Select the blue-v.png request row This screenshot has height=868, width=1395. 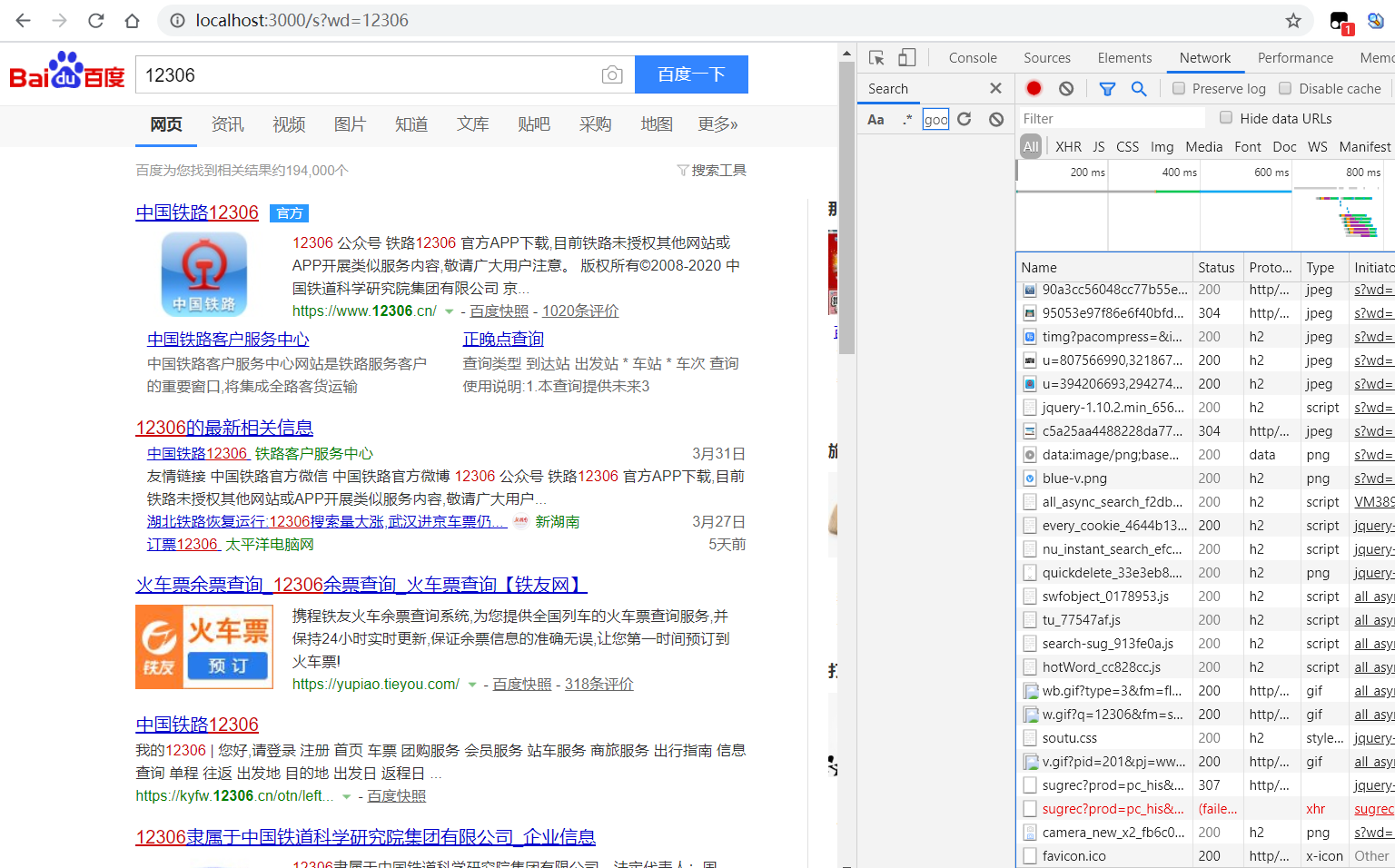tap(1205, 478)
